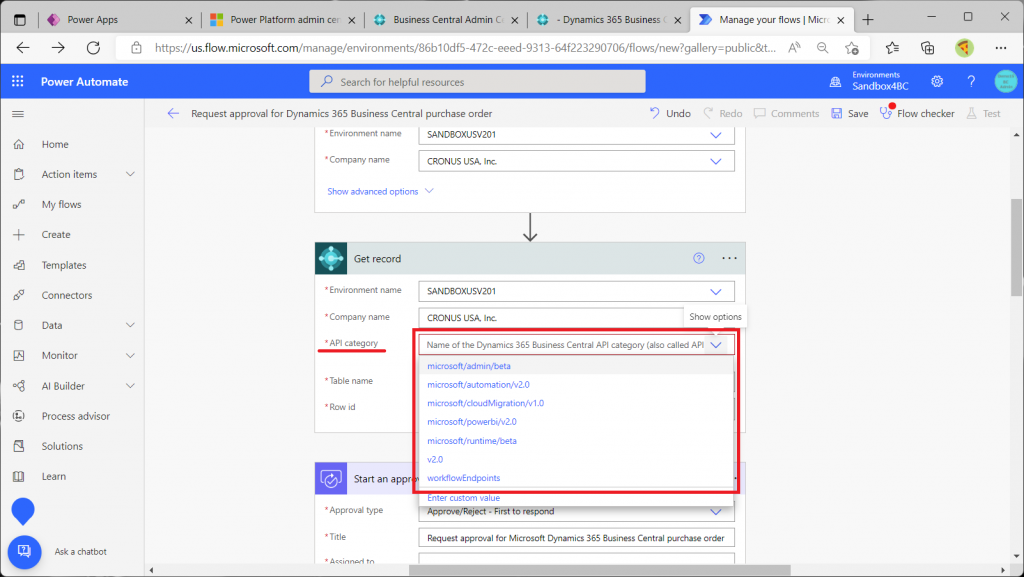Click the horizontal scrollbar thumb
The image size is (1024, 577).
[x=600, y=570]
